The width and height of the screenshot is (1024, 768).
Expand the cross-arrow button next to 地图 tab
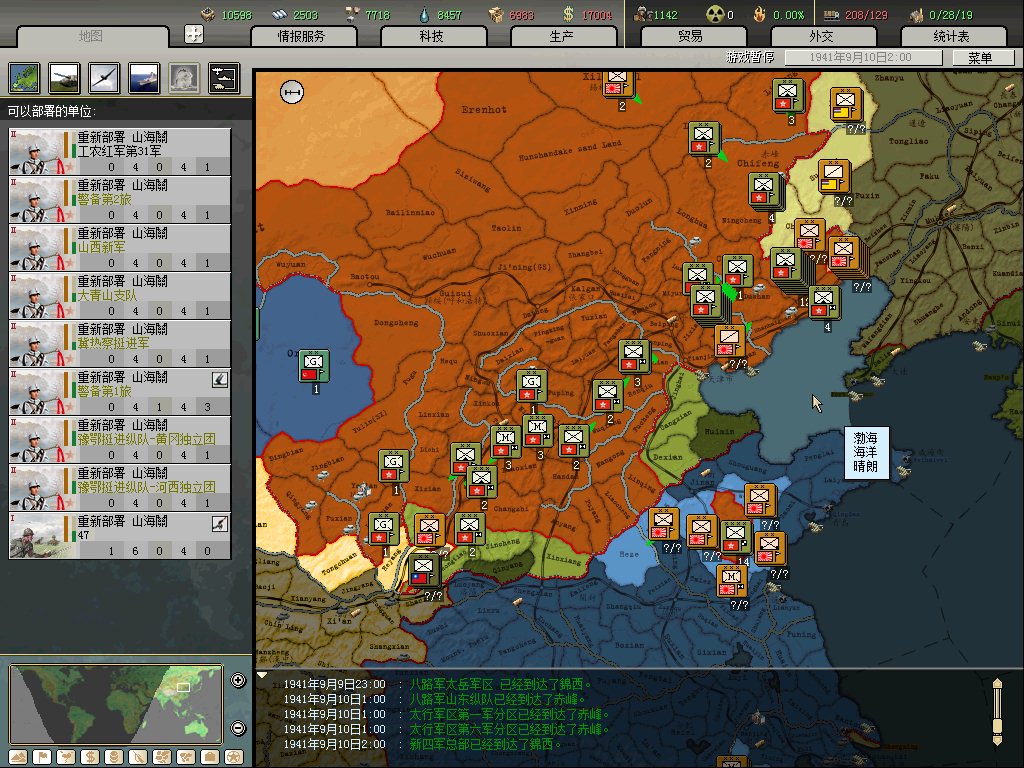(x=195, y=34)
